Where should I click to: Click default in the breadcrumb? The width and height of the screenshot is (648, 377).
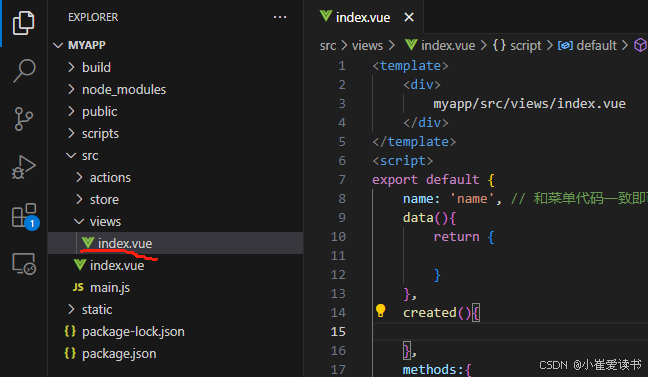596,45
